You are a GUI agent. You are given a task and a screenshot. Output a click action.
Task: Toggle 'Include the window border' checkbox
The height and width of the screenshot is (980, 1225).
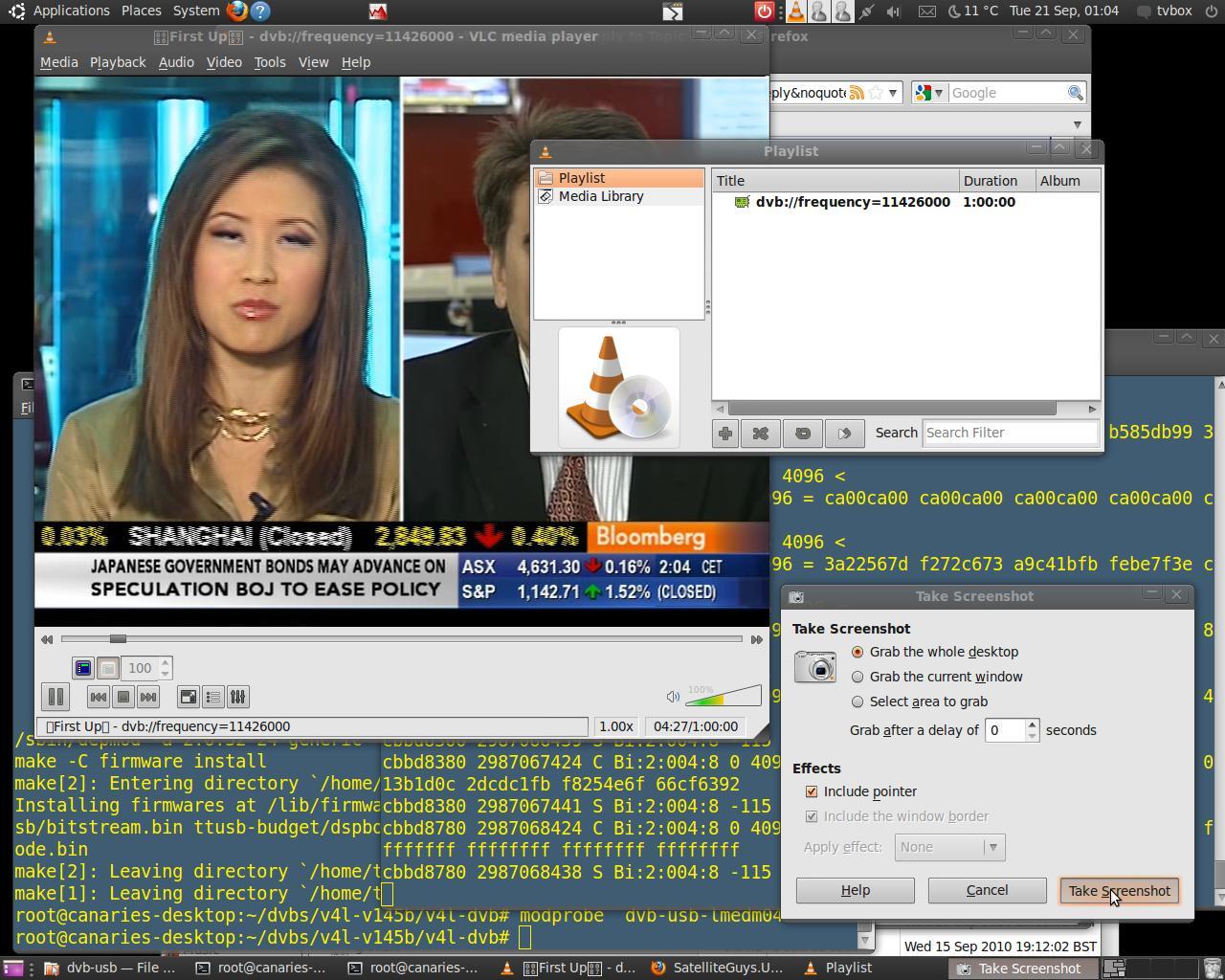(x=812, y=816)
